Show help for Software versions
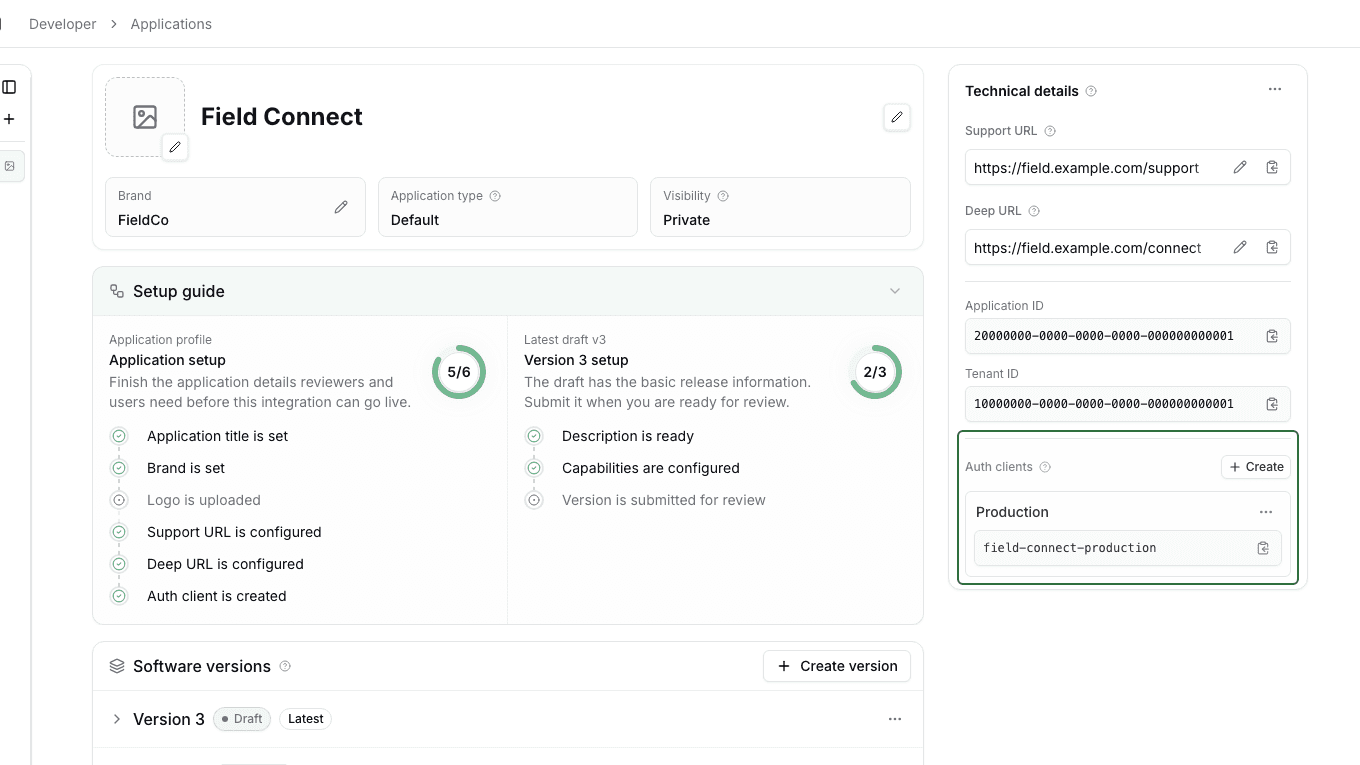1360x765 pixels. tap(285, 666)
